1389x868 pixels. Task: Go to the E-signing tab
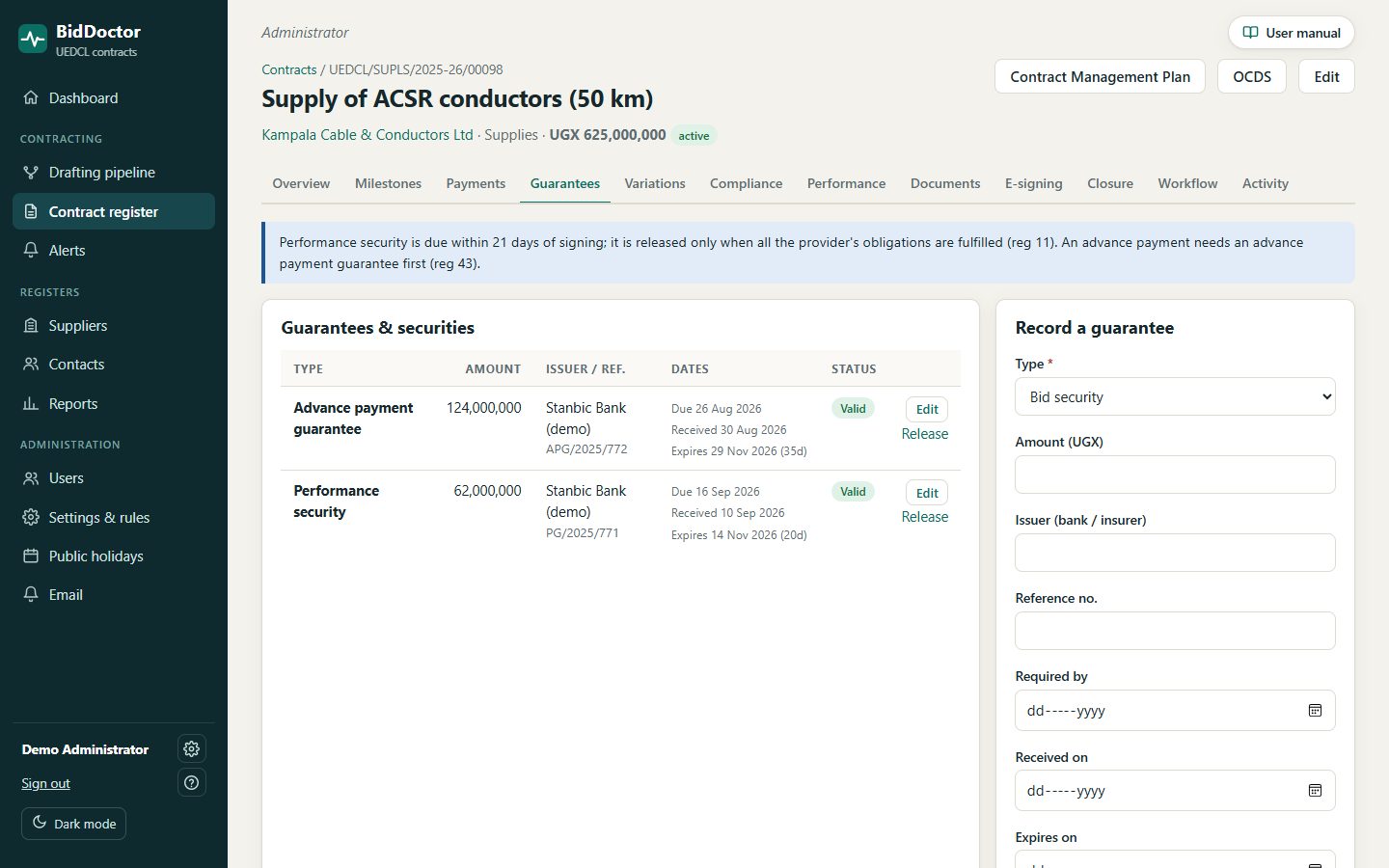(1033, 183)
